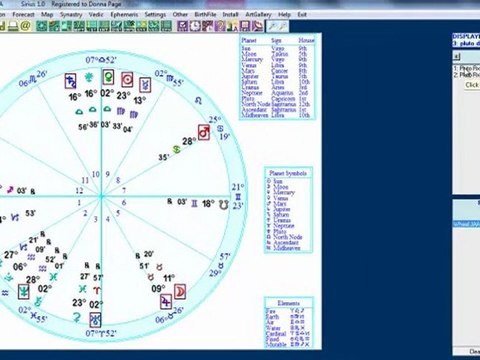
Task: Click the yellow @ email icon
Action: tap(26, 26)
